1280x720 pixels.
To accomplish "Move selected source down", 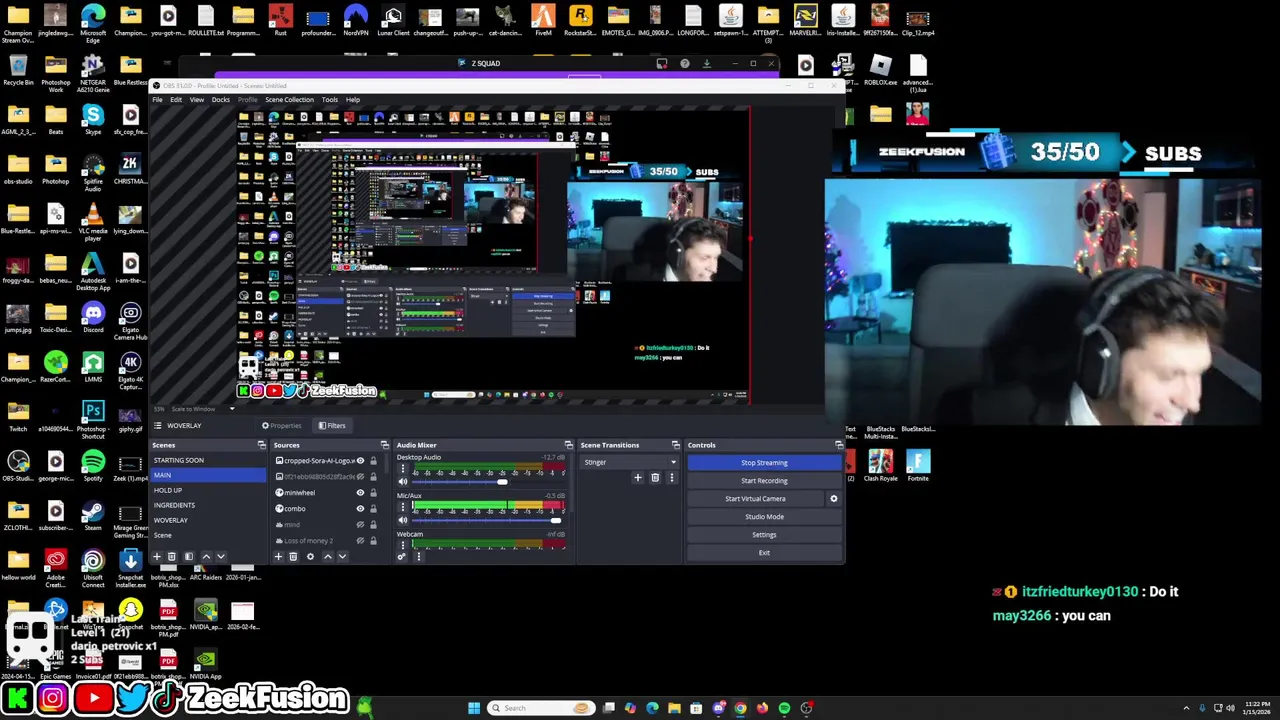I will (x=342, y=557).
